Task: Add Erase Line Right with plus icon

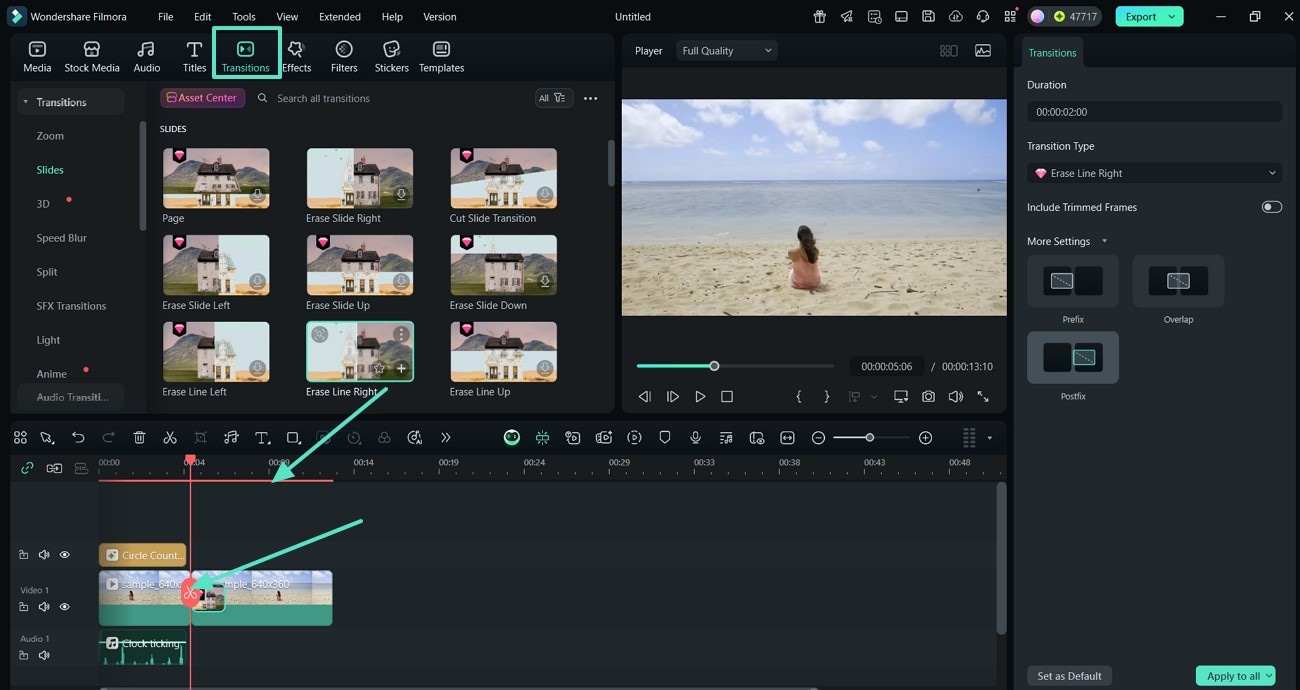Action: pos(401,369)
